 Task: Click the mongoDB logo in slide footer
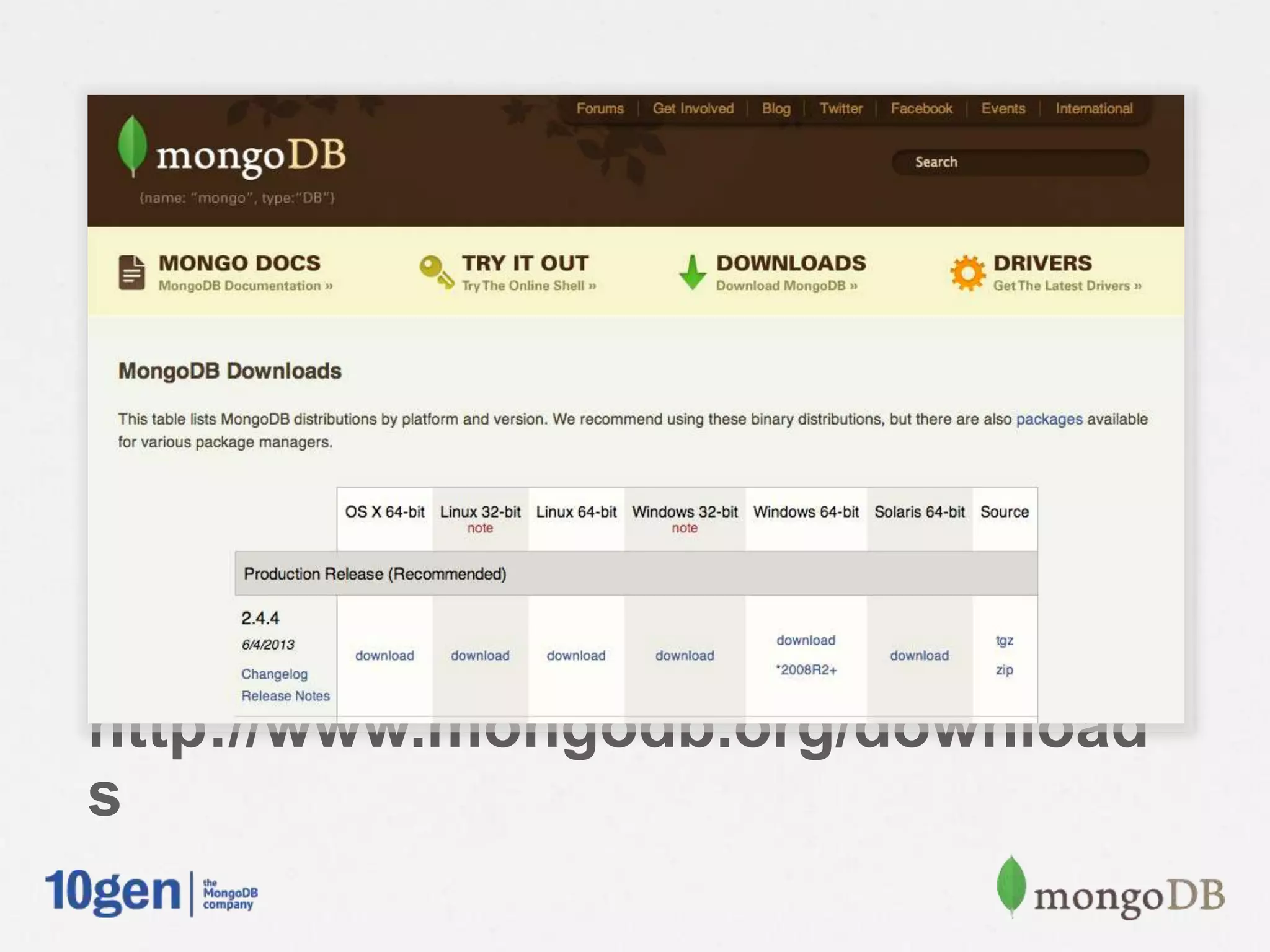click(x=1111, y=887)
